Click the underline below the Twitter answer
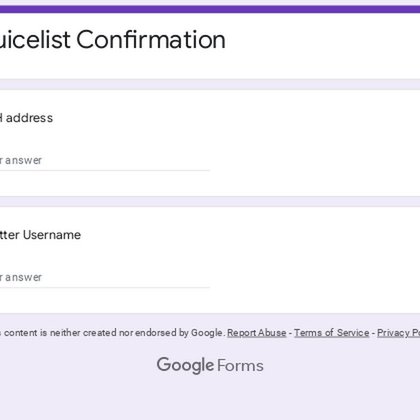 point(104,287)
